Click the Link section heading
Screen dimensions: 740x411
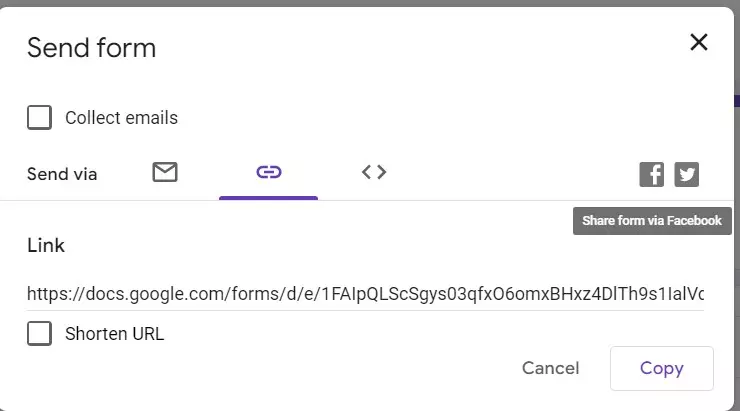click(x=46, y=245)
